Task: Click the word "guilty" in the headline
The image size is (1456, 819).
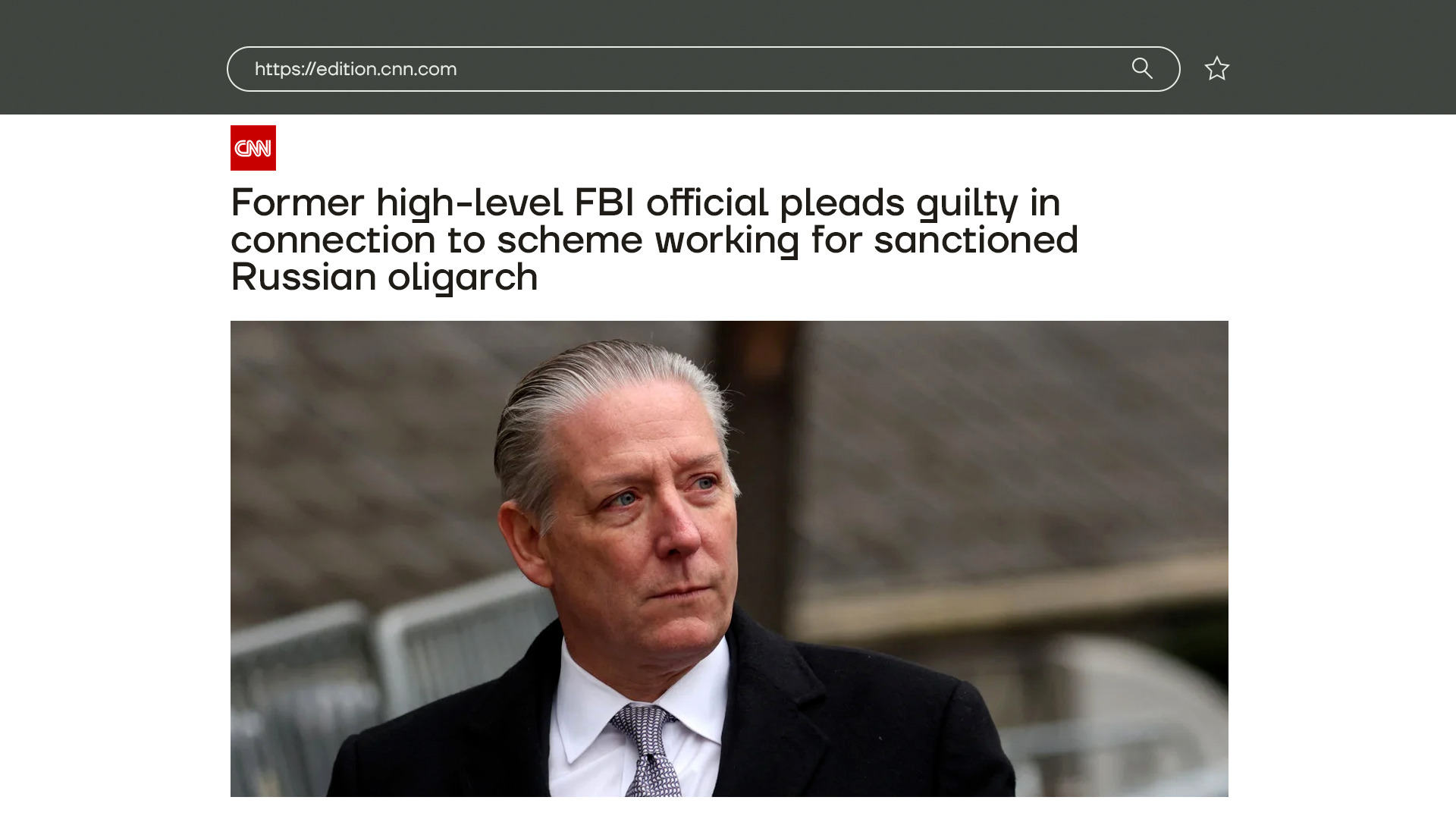Action: pos(967,204)
